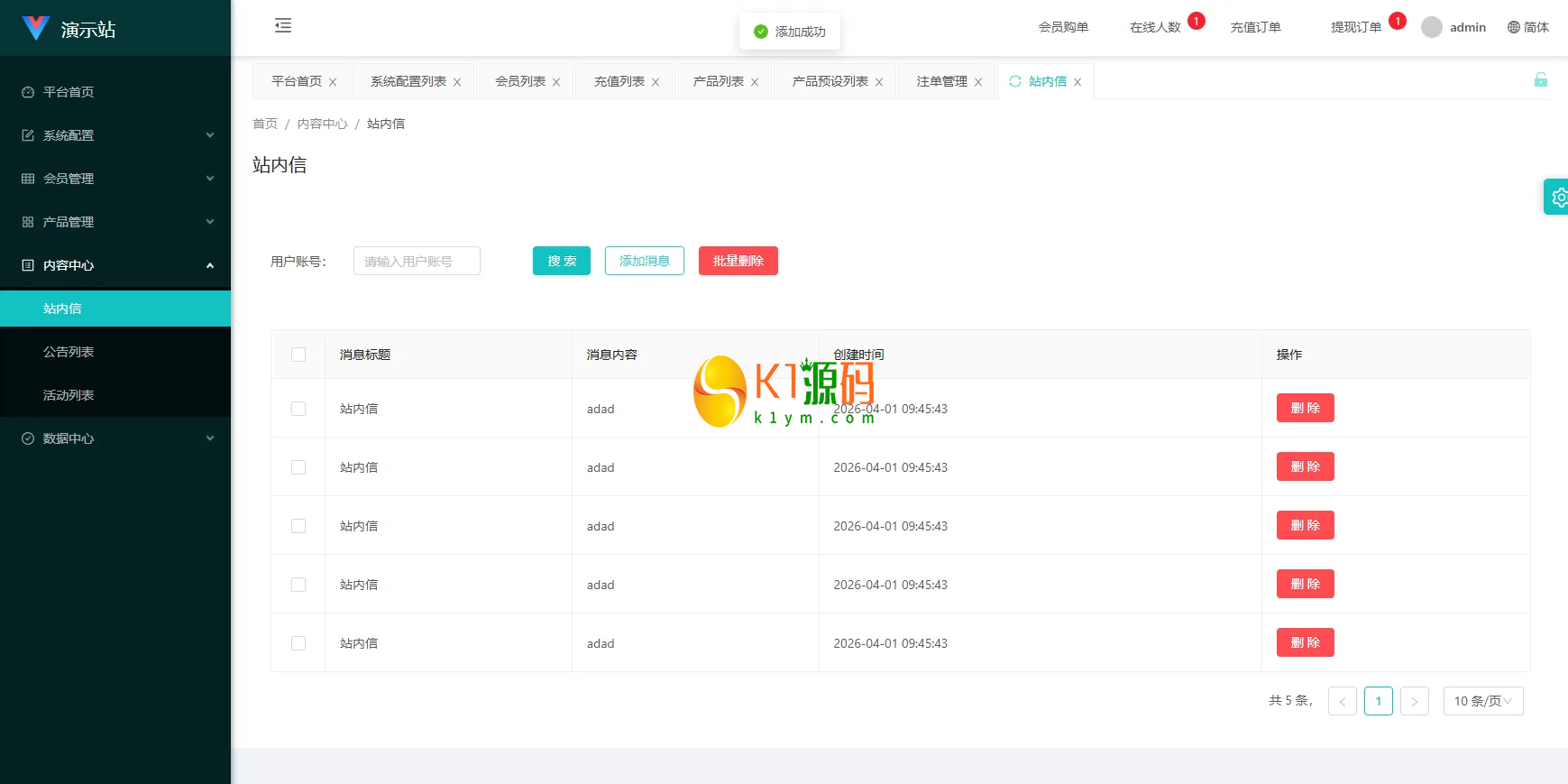
Task: Close the 会员列表 tab
Action: click(556, 82)
